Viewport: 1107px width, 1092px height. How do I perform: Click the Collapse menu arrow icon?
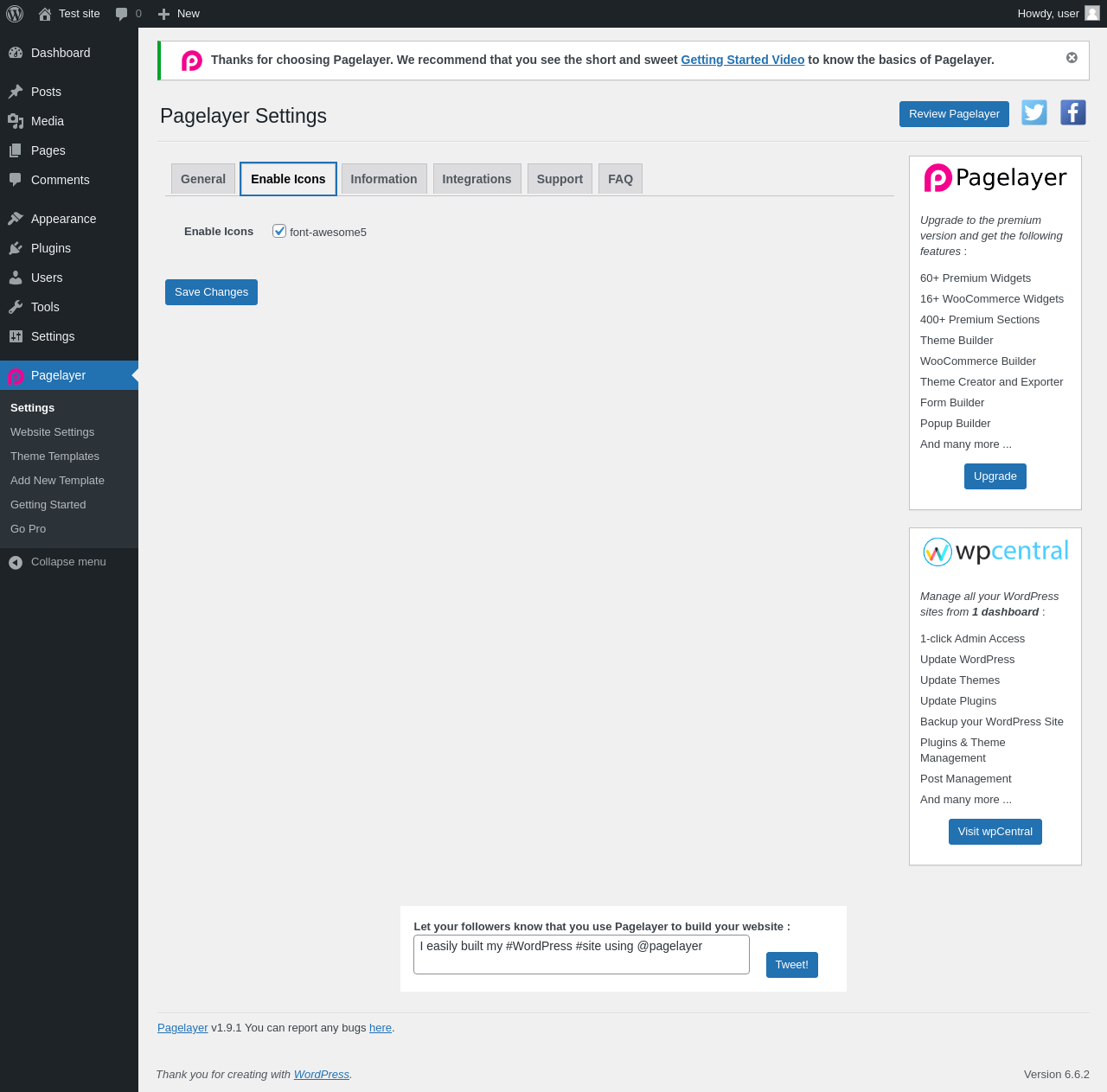point(16,563)
